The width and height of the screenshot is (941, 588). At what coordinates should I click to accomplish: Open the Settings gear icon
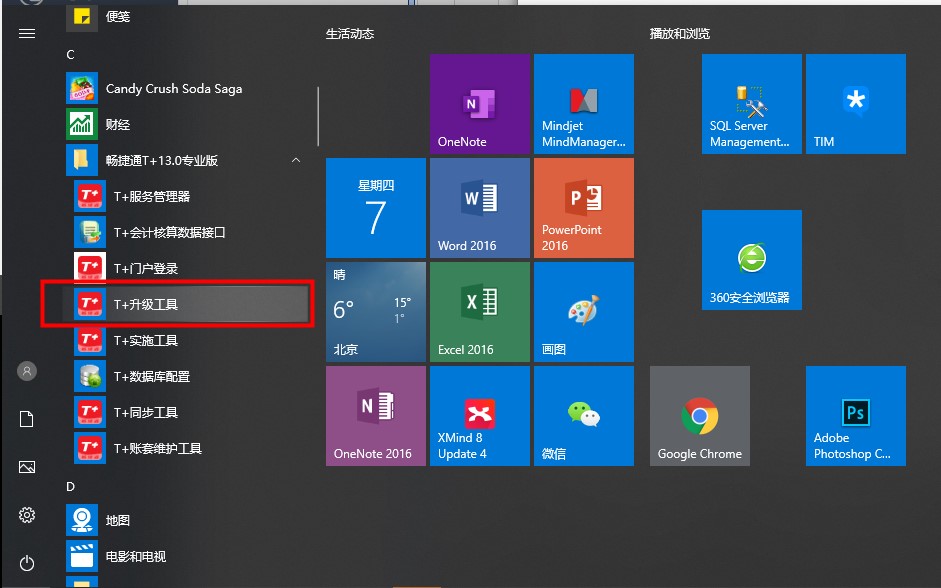(27, 515)
